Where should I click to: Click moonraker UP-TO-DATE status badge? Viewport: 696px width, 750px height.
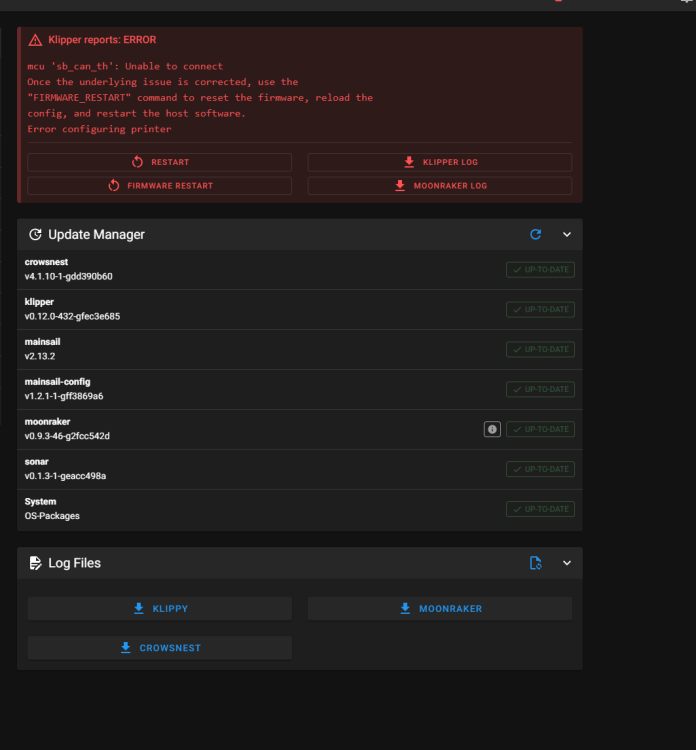pyautogui.click(x=541, y=429)
